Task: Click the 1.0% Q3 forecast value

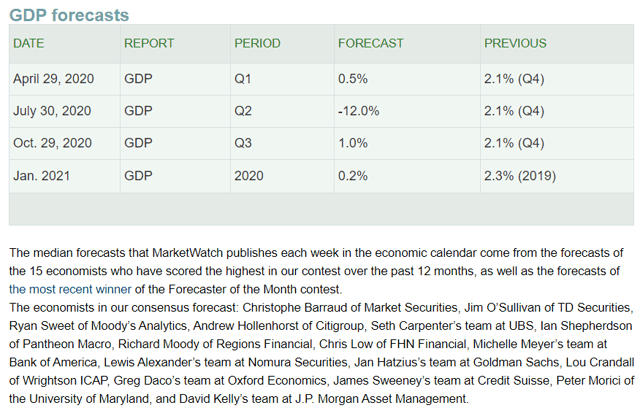Action: (x=353, y=143)
